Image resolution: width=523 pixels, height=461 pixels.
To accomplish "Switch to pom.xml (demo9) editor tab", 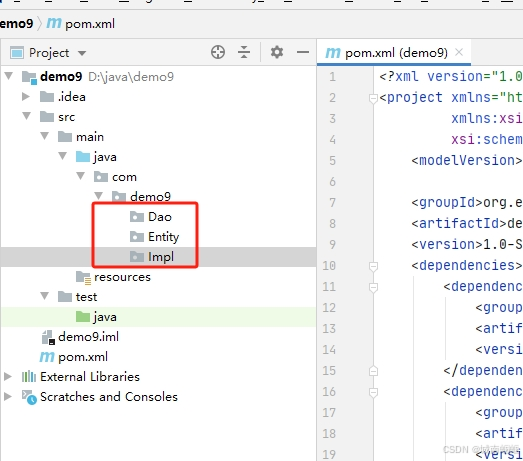I will 386,53.
